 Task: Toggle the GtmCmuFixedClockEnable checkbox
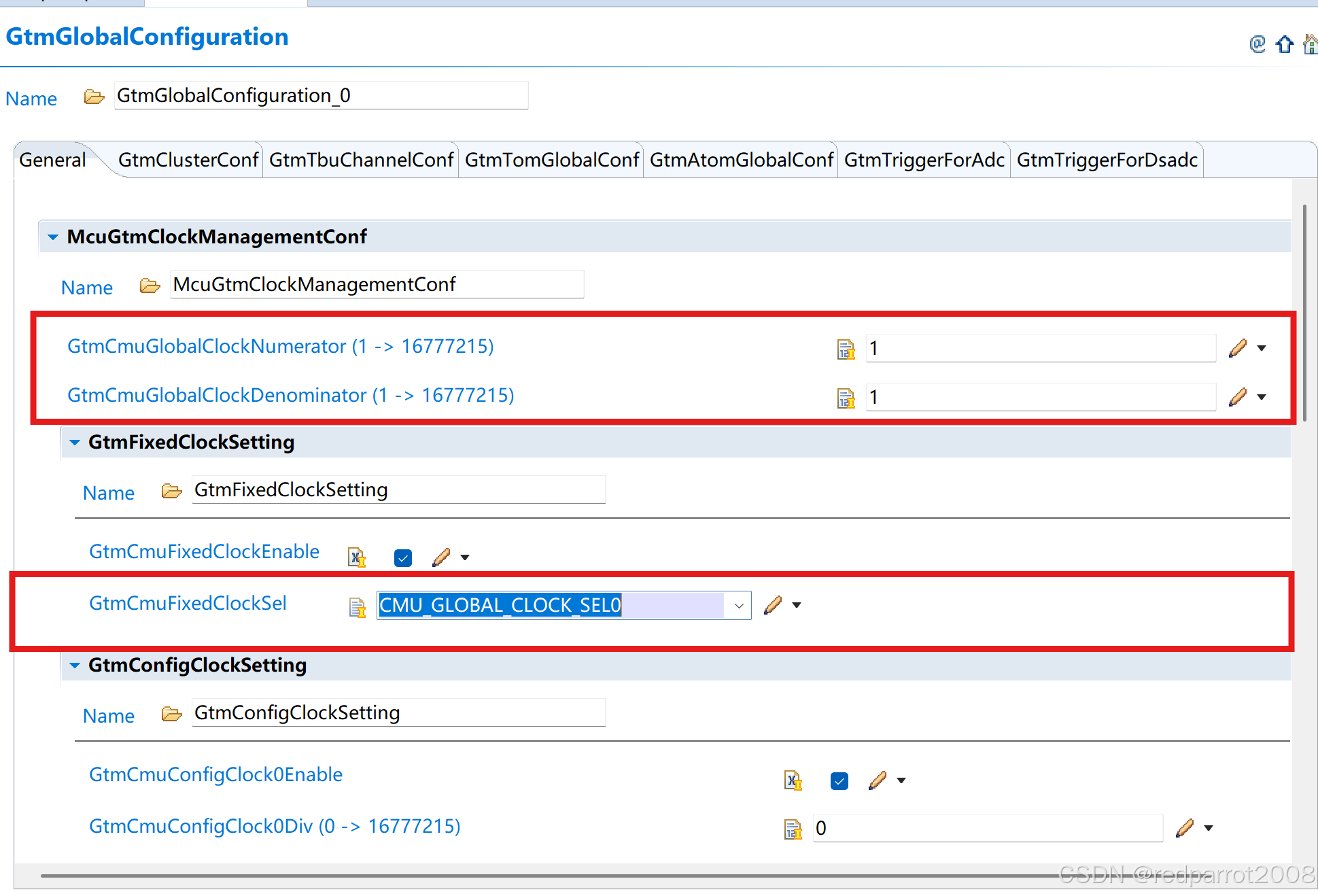click(x=403, y=558)
